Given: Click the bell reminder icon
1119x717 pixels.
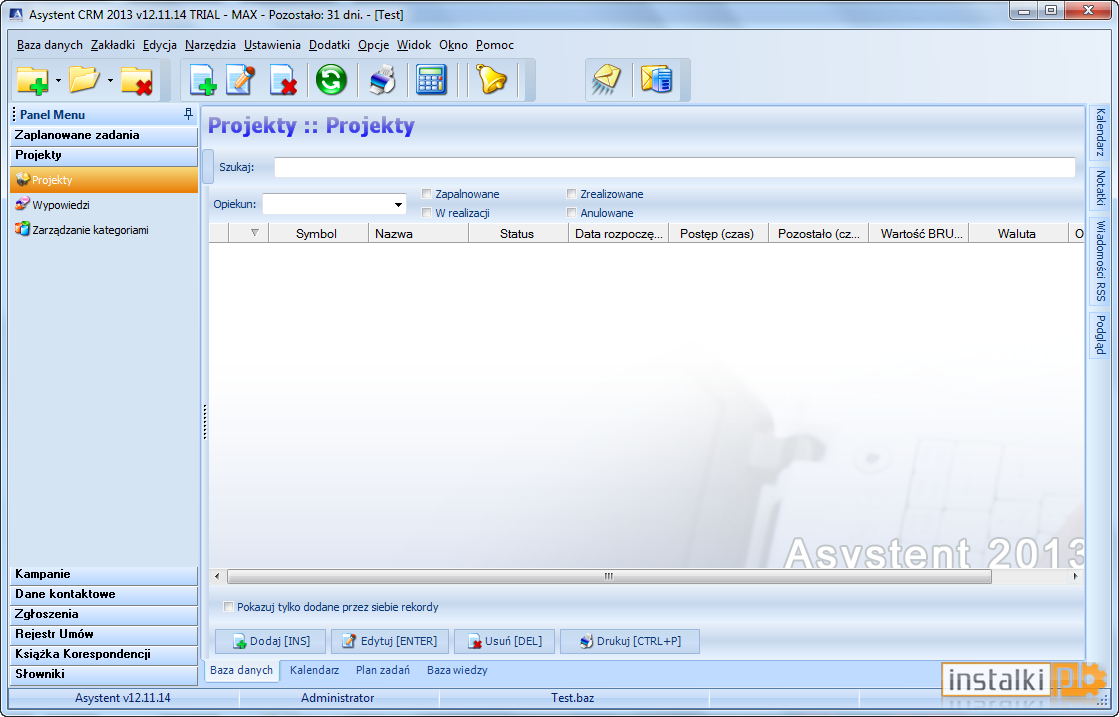Looking at the screenshot, I should click(492, 79).
